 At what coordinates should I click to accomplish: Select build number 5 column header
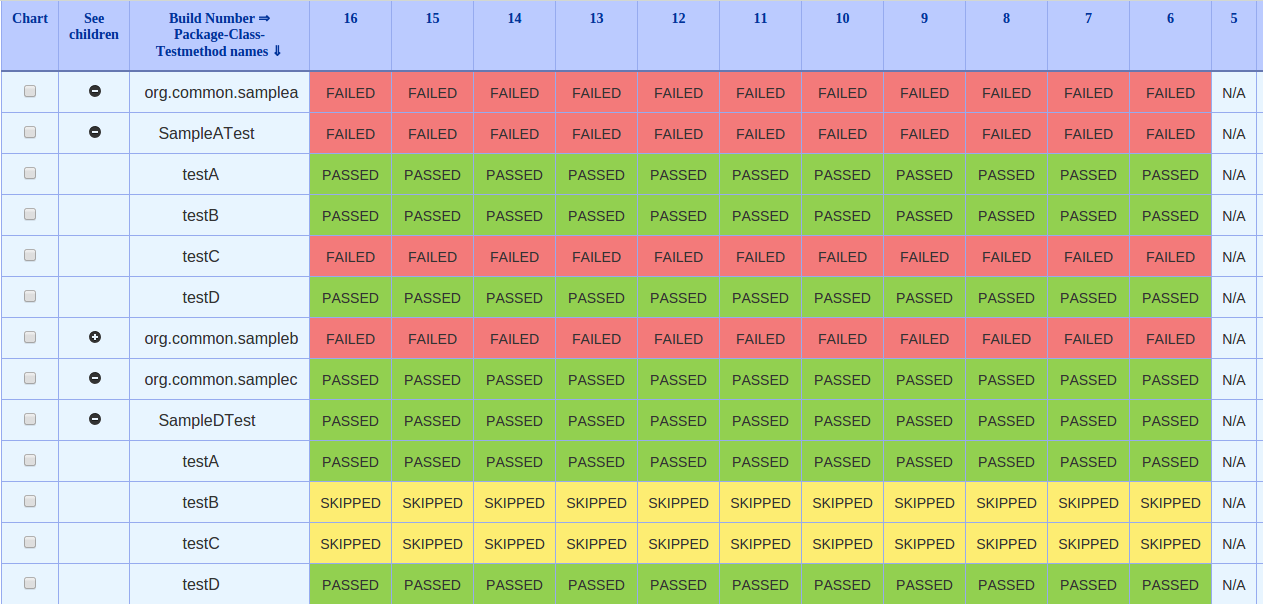(1233, 18)
